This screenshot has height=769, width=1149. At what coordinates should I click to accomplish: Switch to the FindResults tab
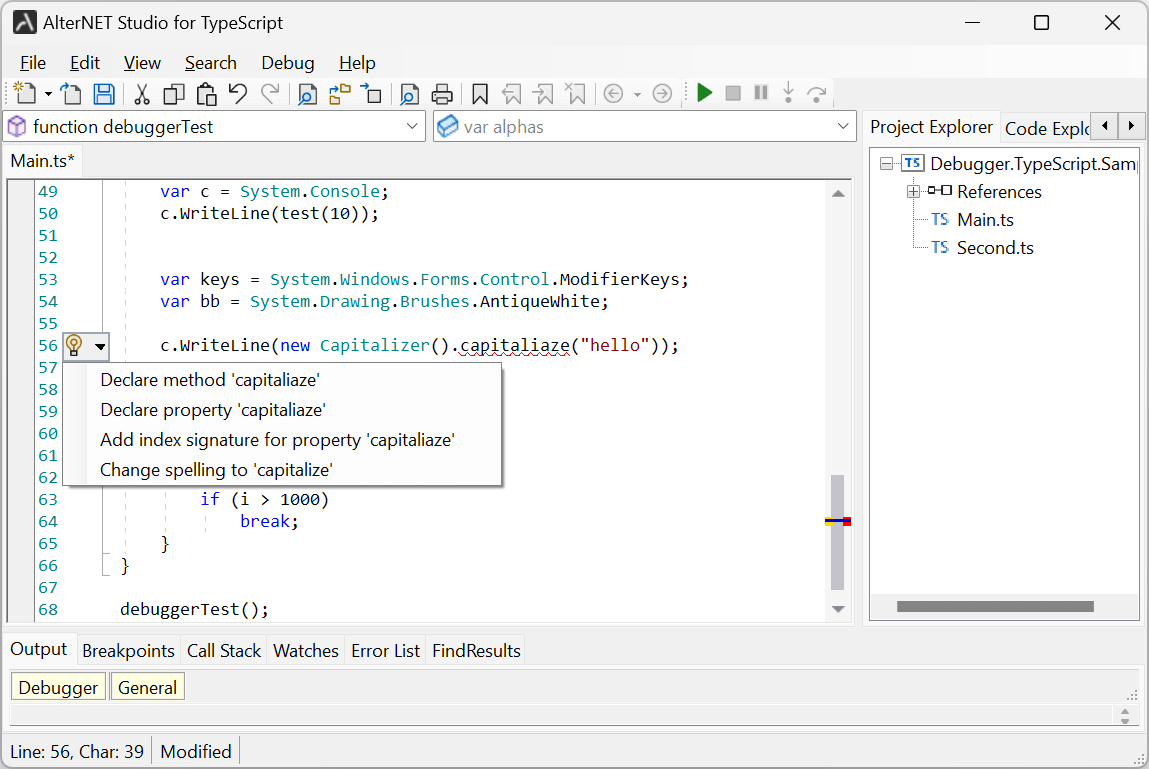point(476,651)
